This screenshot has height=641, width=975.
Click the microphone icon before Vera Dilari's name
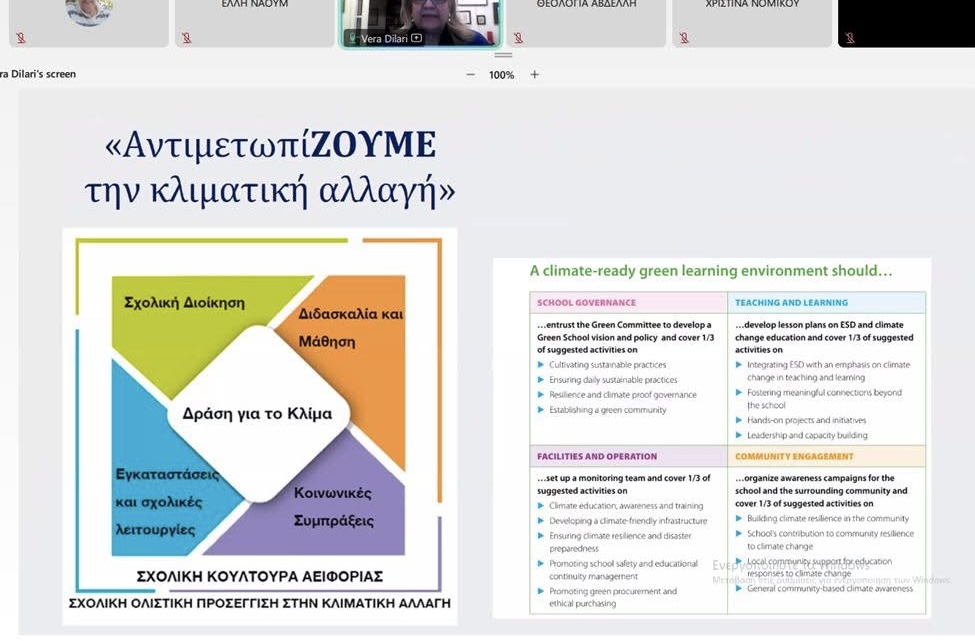click(x=351, y=39)
